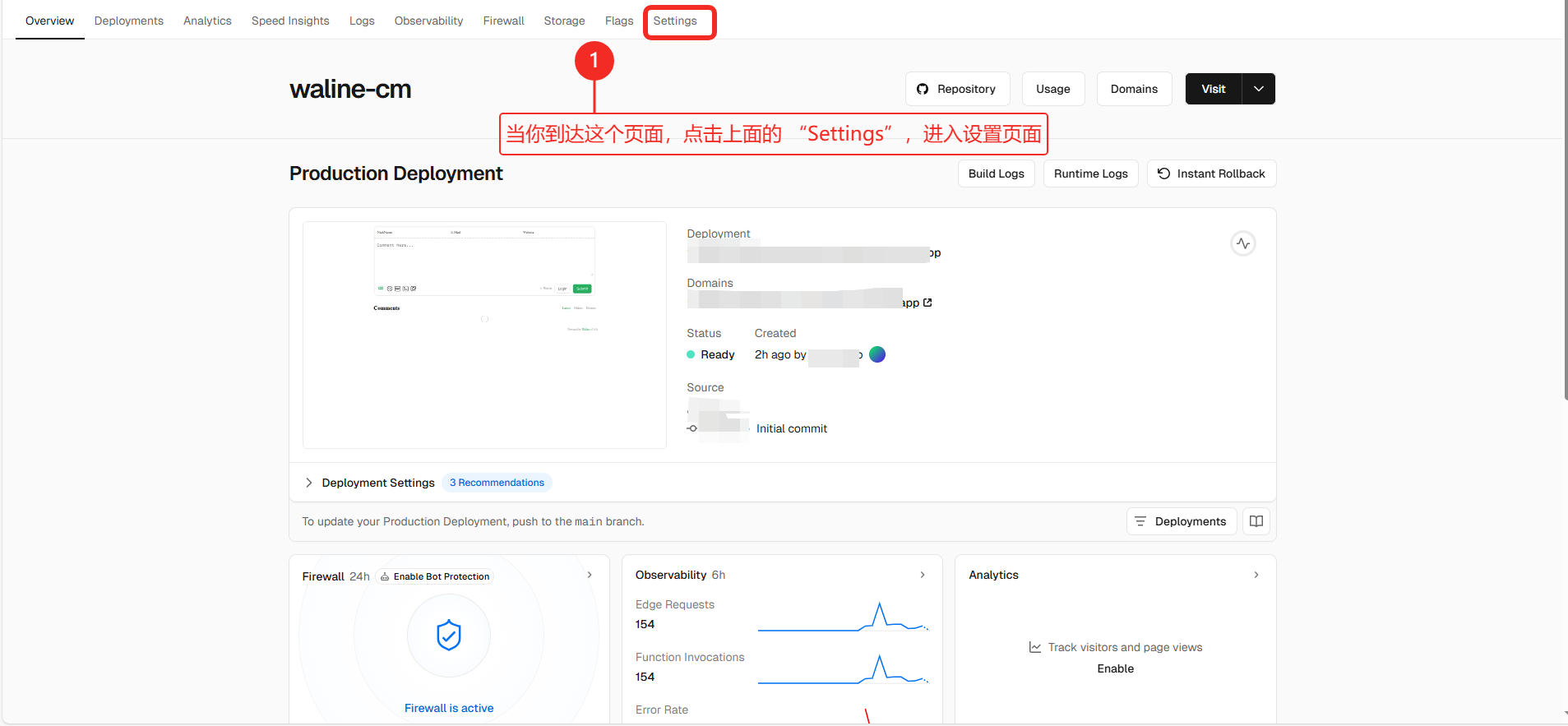This screenshot has height=726, width=1568.
Task: Click the firewall shield checkmark icon
Action: pos(449,636)
